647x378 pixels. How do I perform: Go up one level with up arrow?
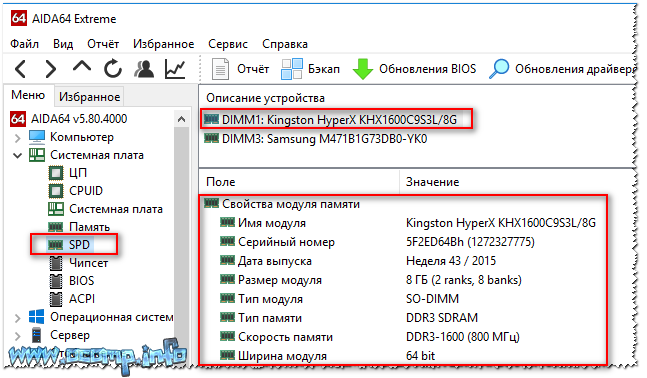82,67
